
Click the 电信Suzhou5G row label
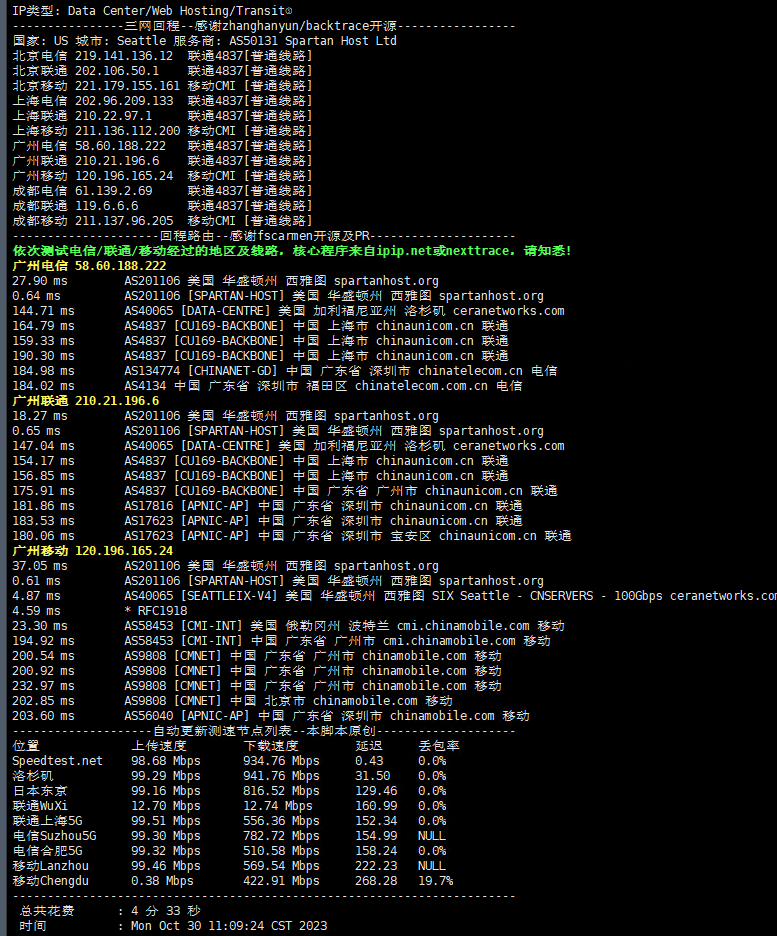[54, 836]
